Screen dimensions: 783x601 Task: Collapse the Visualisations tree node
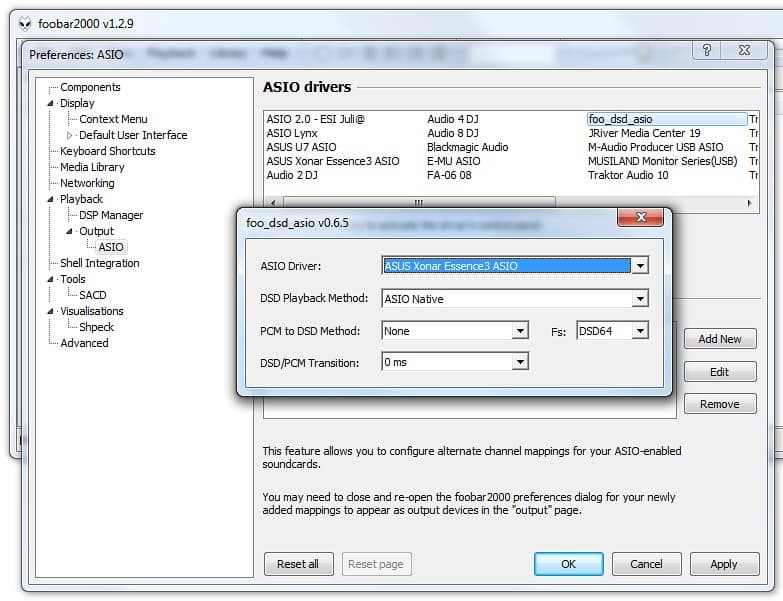(50, 311)
